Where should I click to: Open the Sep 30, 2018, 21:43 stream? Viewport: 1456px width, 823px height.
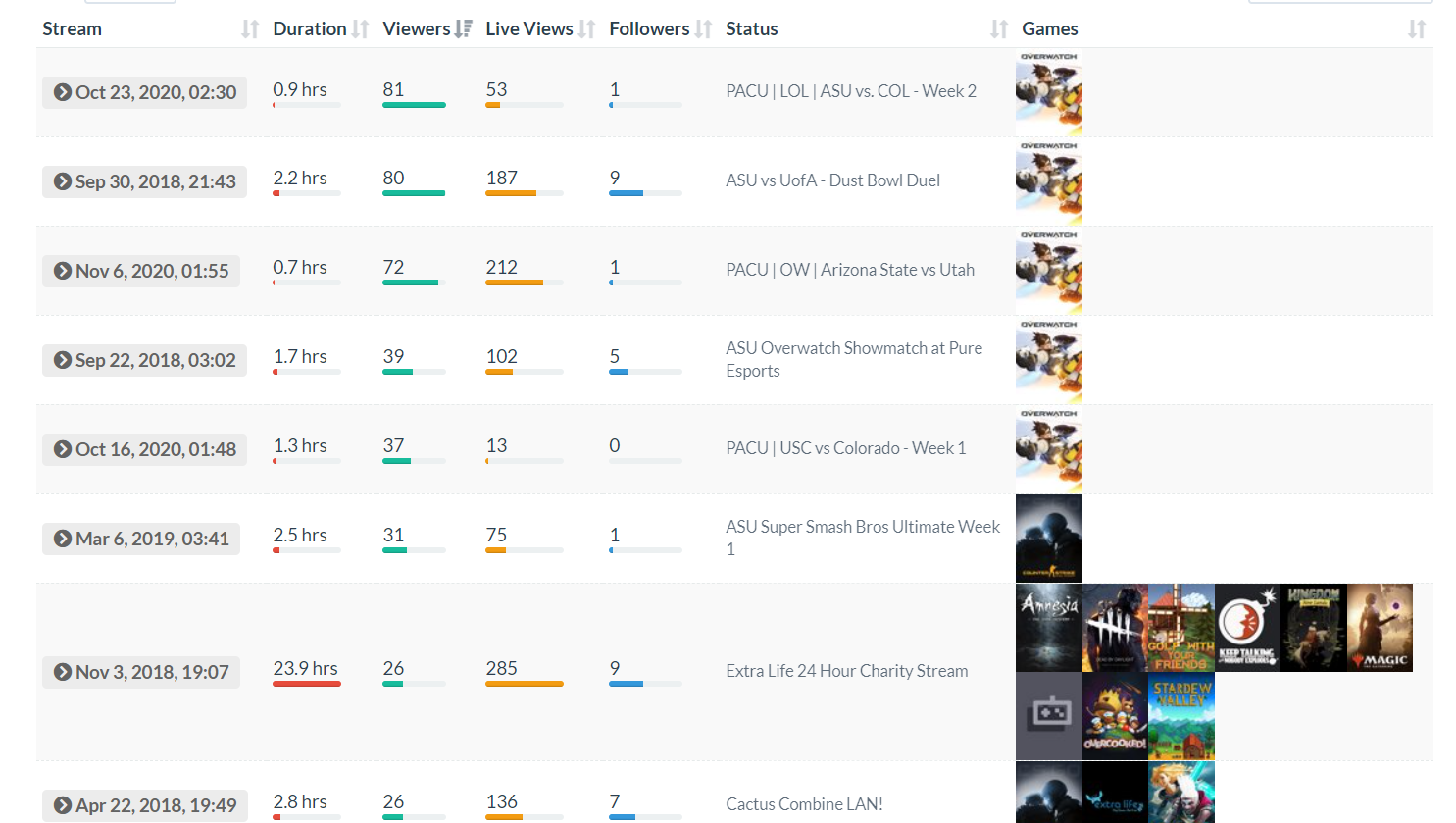tap(144, 181)
